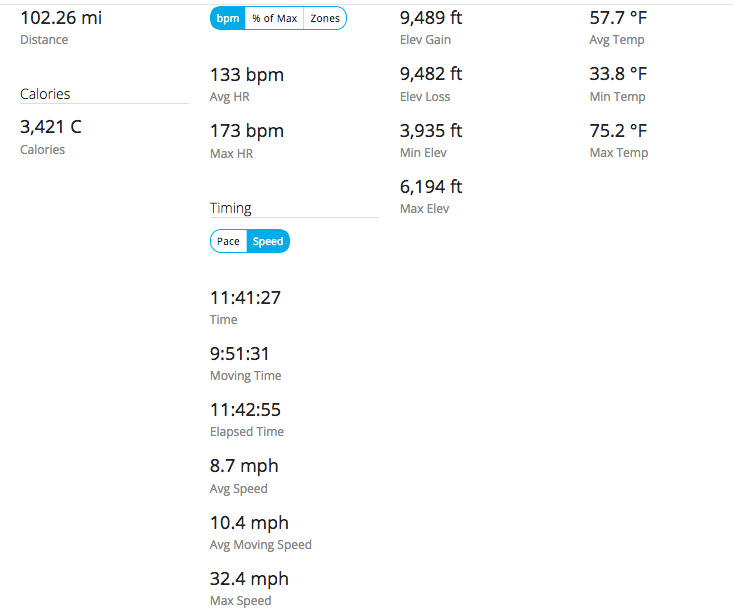The width and height of the screenshot is (733, 612).
Task: Select the 9,489 ft Elev Gain value
Action: [x=431, y=18]
